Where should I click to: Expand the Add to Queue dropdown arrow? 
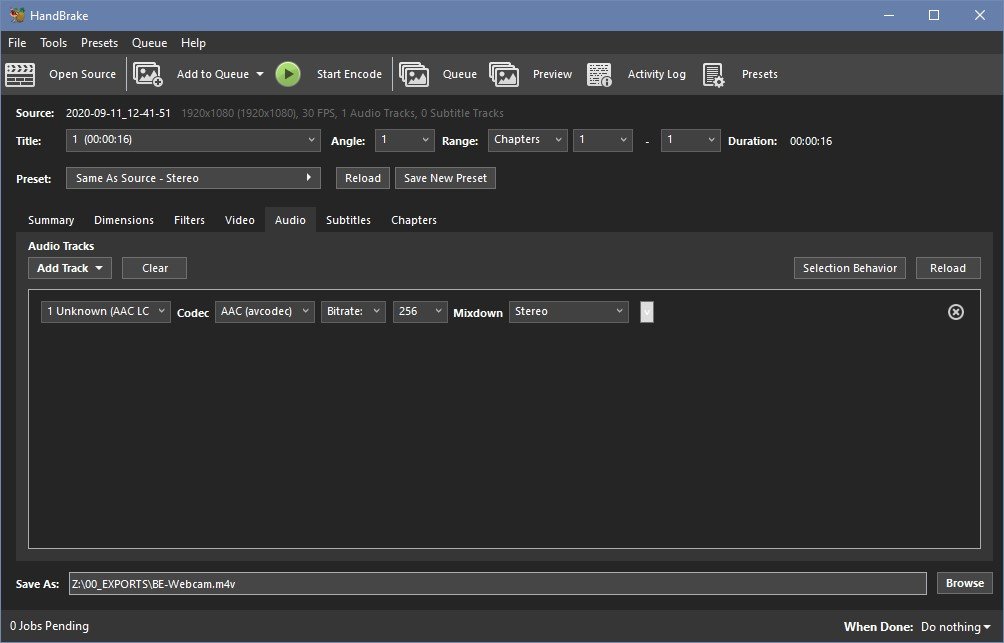pyautogui.click(x=260, y=74)
